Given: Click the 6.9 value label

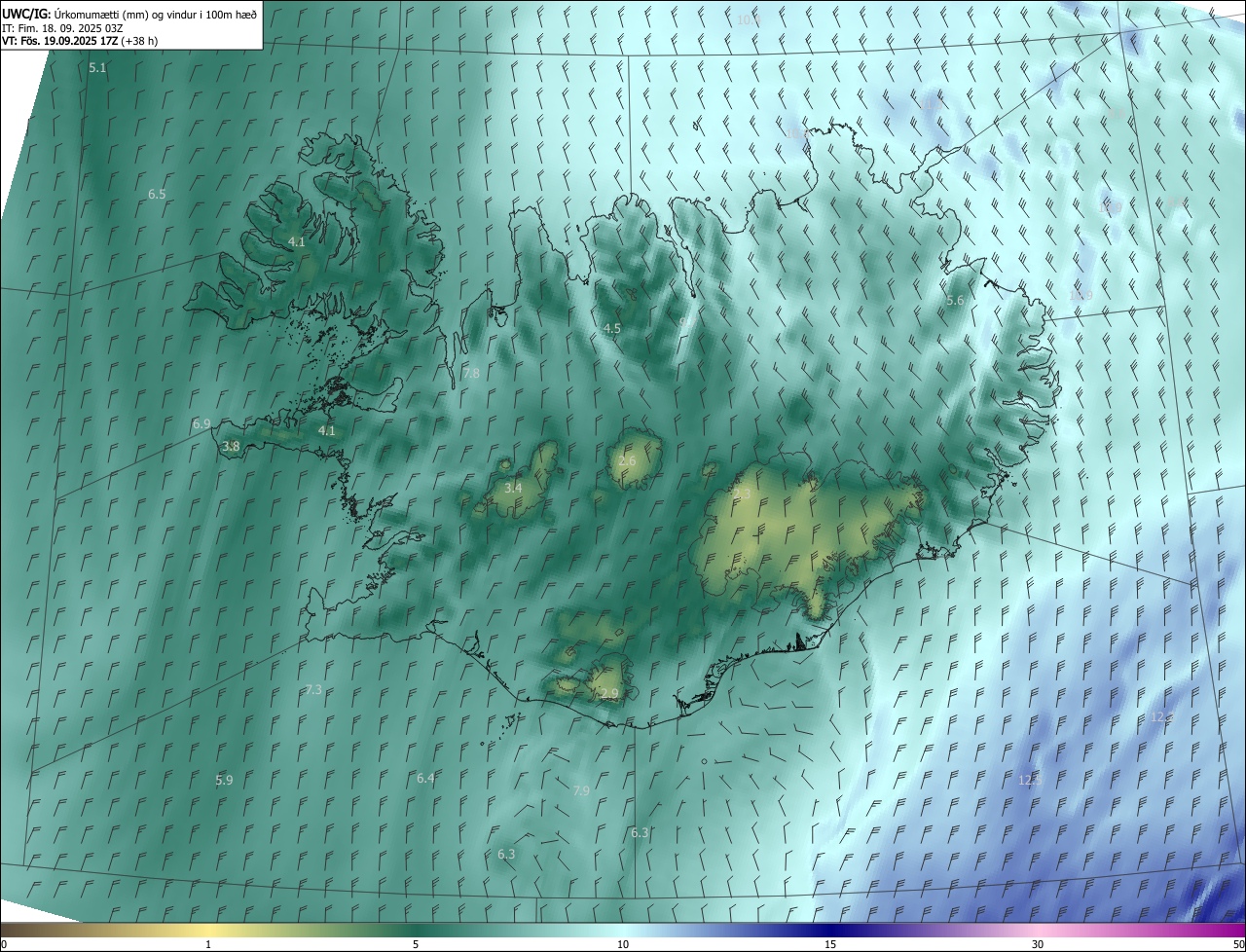Looking at the screenshot, I should pos(202,424).
